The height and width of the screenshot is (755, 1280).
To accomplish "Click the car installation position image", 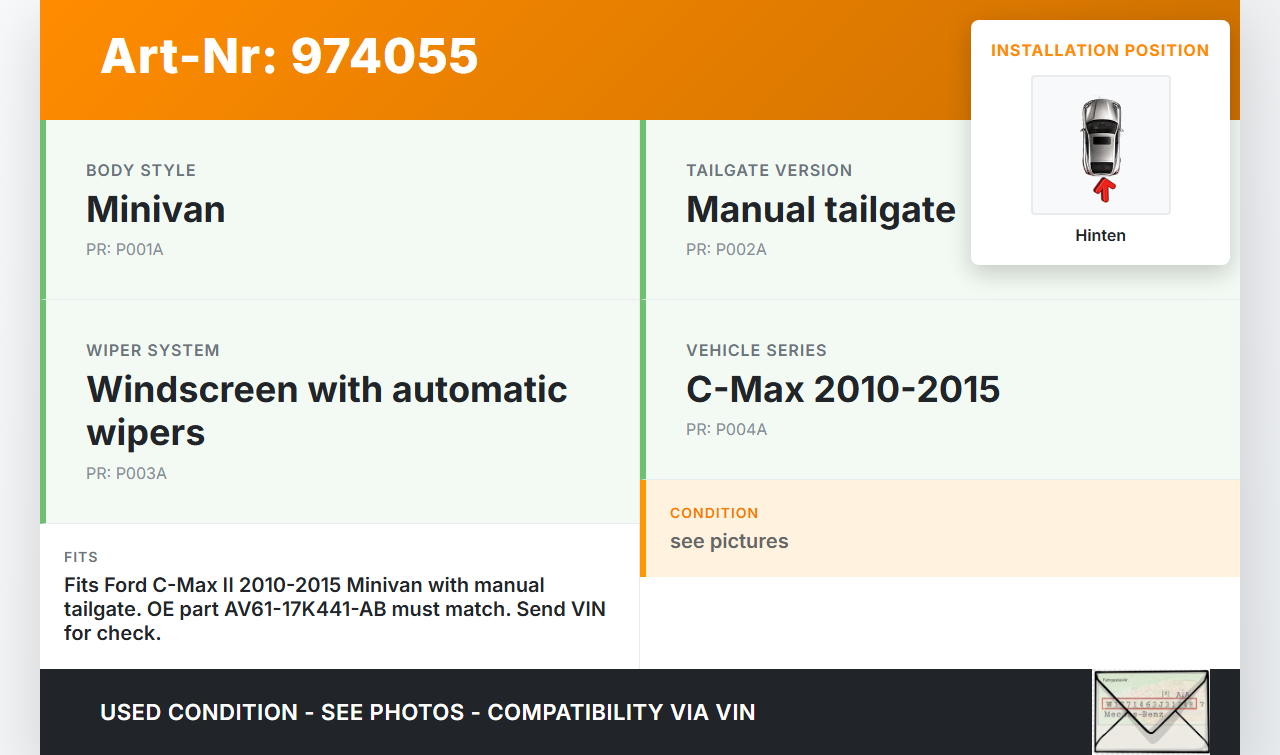I will [x=1100, y=145].
